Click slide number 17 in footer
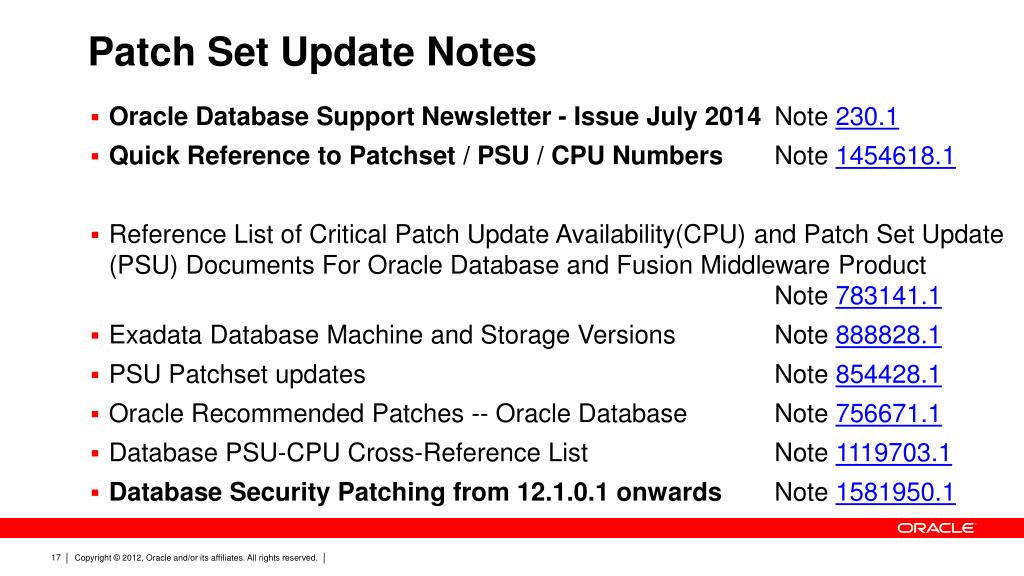 coord(56,558)
